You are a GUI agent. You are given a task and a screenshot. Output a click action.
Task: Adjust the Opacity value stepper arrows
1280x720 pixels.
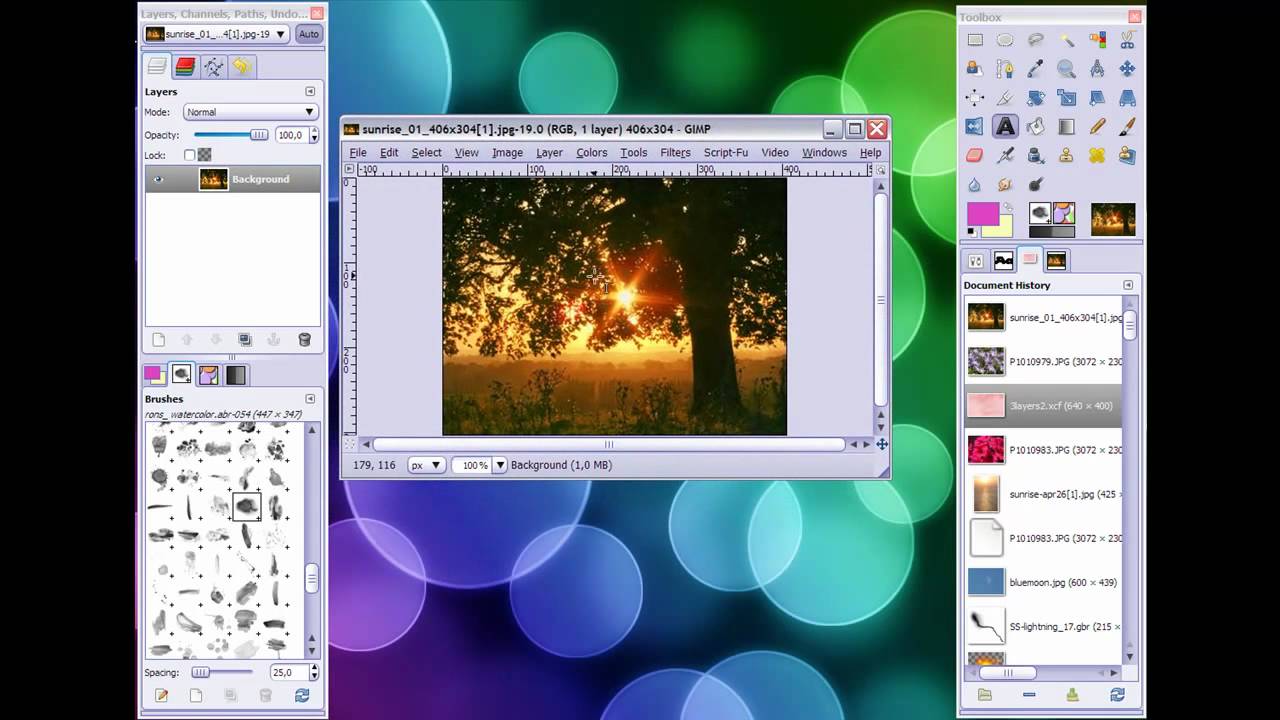[314, 135]
